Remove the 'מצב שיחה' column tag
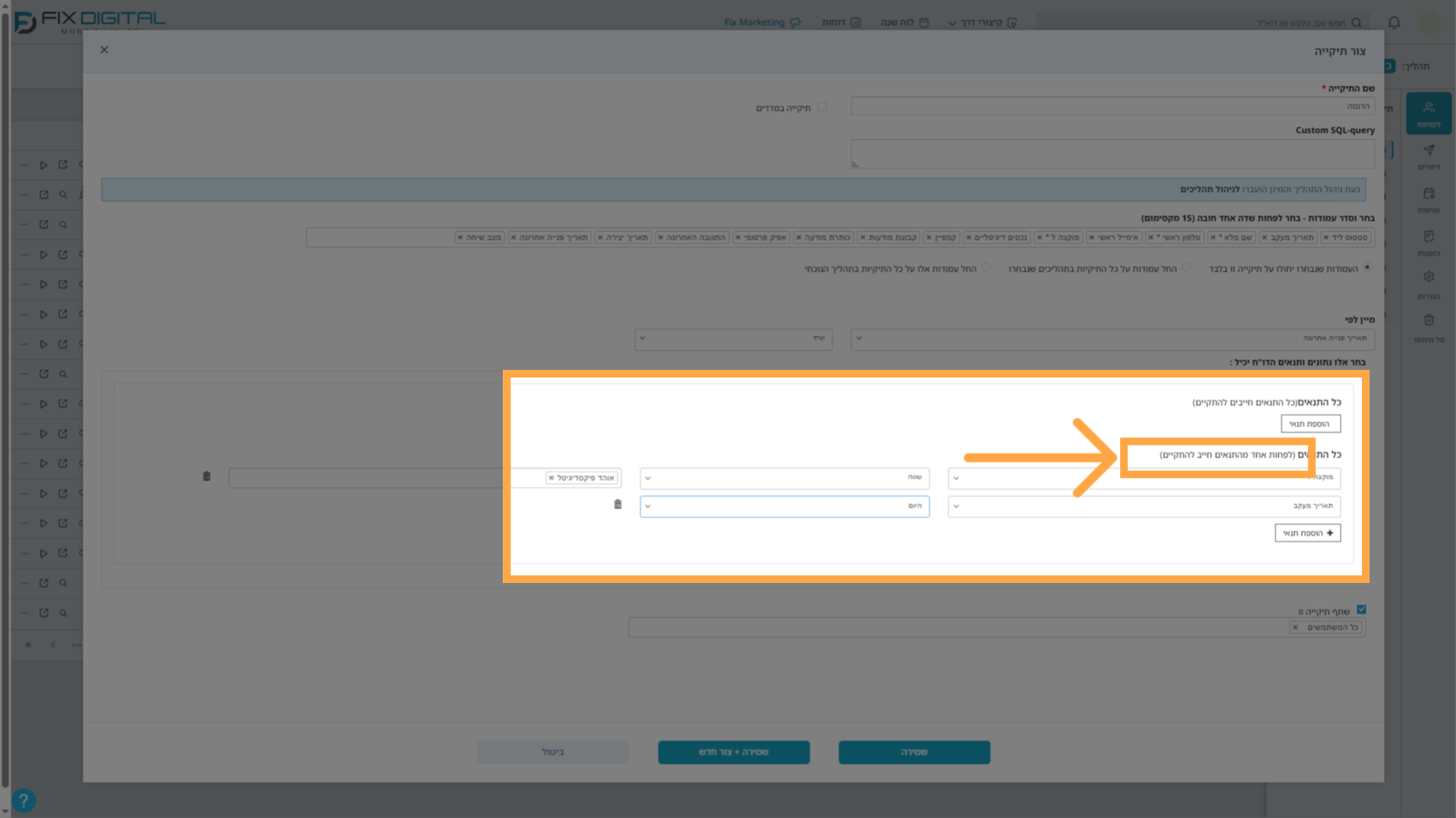Image resolution: width=1456 pixels, height=818 pixels. coord(460,238)
